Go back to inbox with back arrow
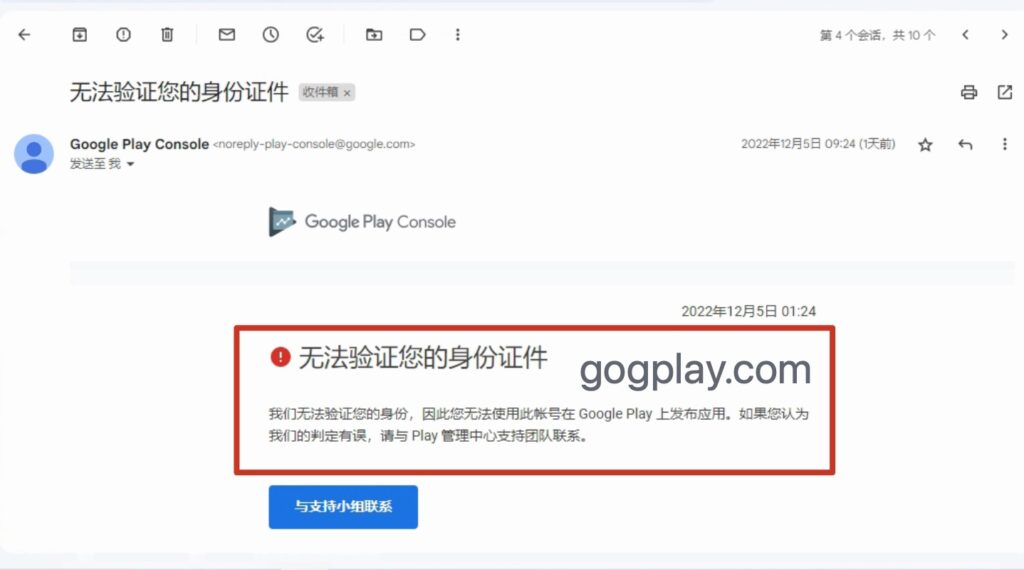The height and width of the screenshot is (570, 1024). point(24,35)
